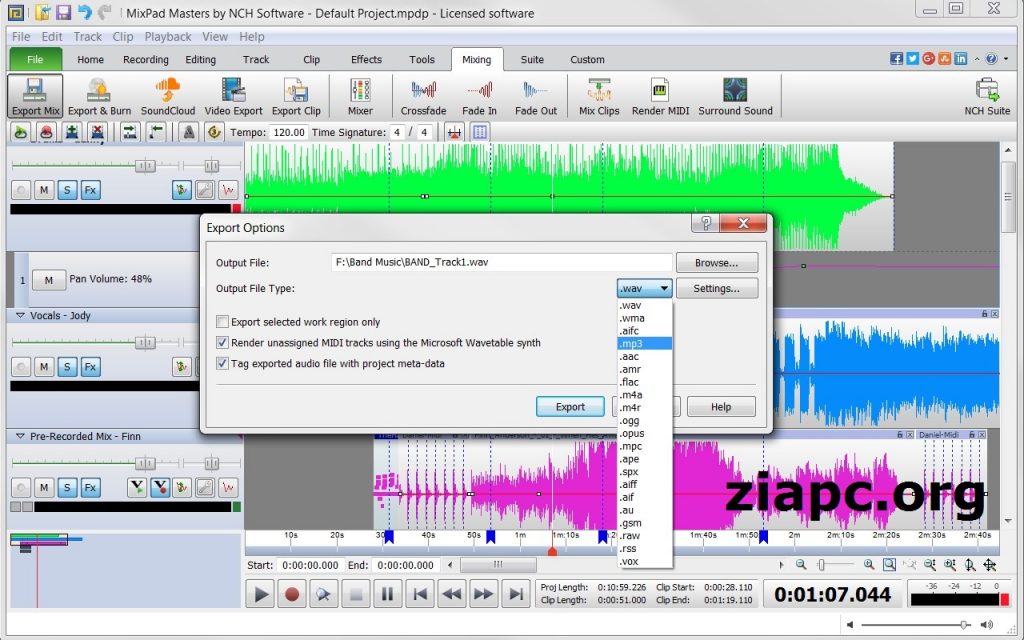The height and width of the screenshot is (640, 1024).
Task: Open Surround Sound settings
Action: 735,96
